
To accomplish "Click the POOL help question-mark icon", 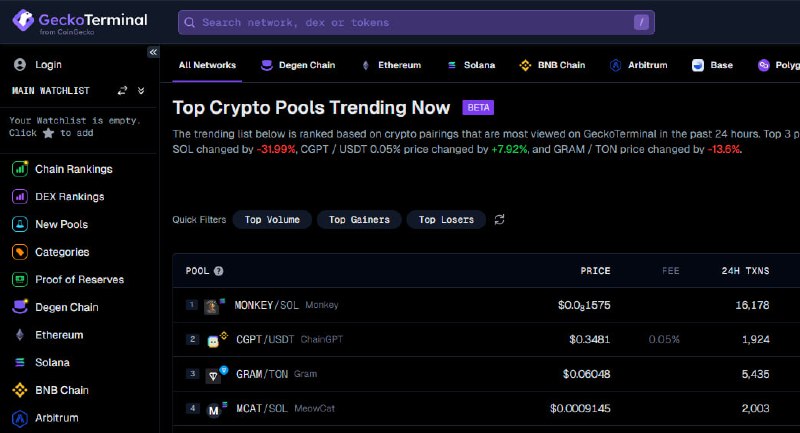I will coord(218,271).
